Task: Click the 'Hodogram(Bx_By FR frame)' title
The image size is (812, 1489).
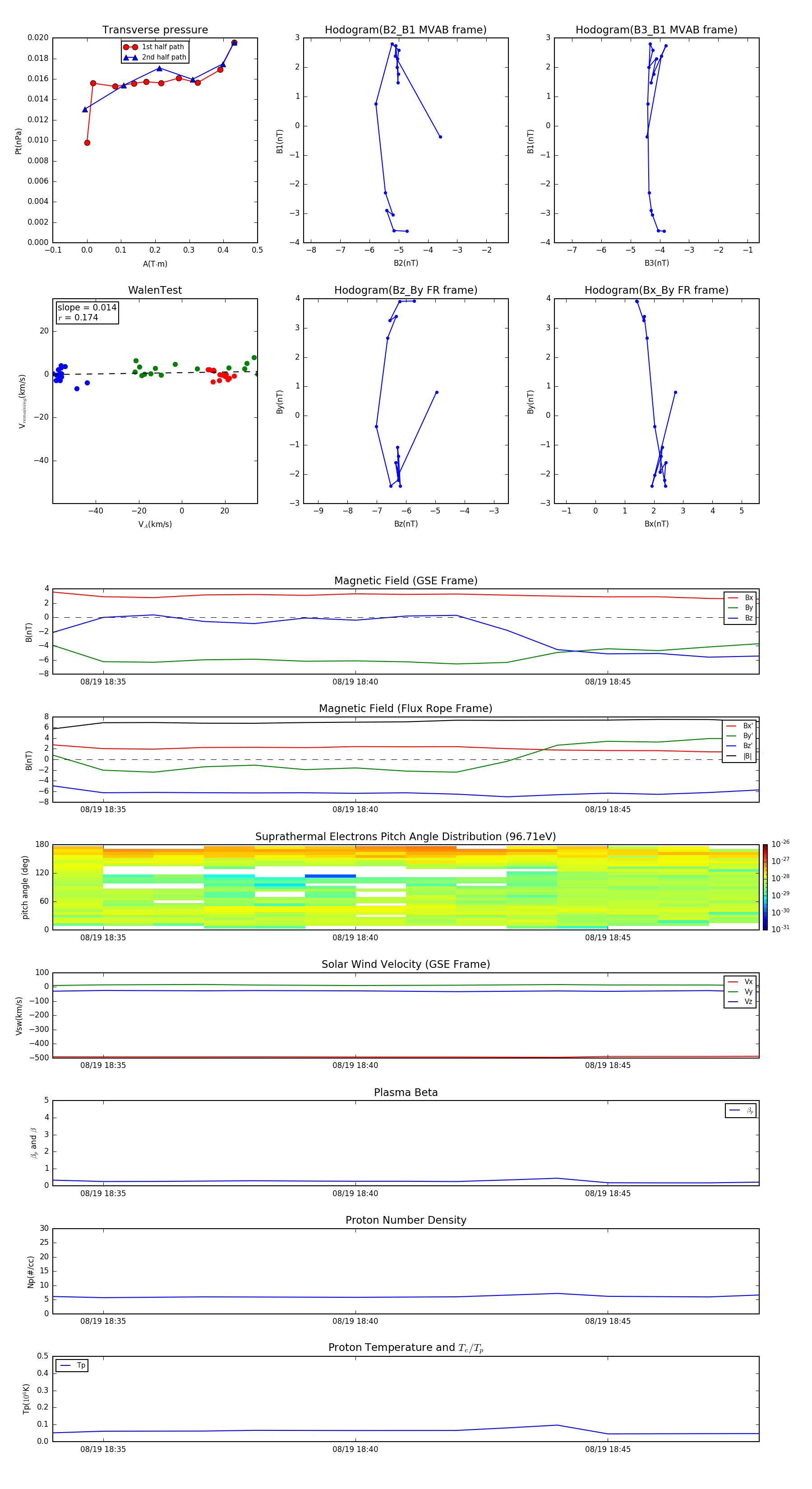Action: tap(656, 290)
